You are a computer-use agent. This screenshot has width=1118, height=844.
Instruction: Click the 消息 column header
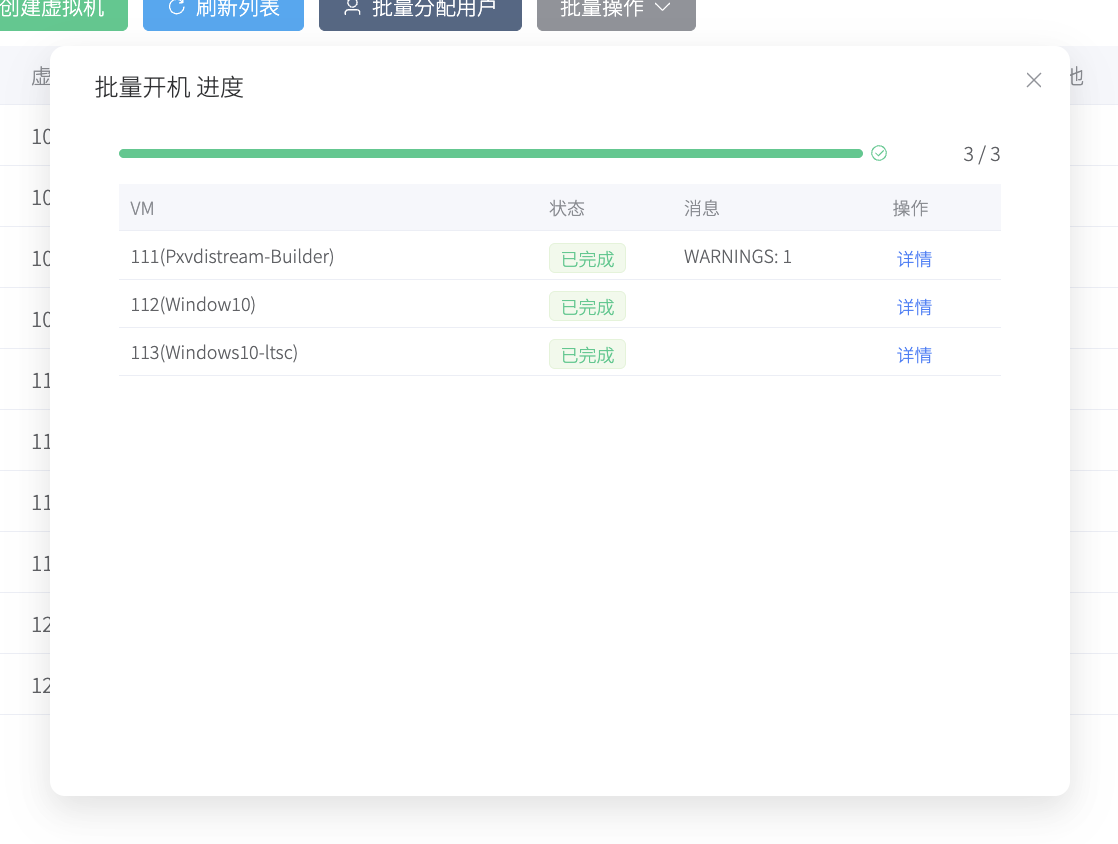702,208
